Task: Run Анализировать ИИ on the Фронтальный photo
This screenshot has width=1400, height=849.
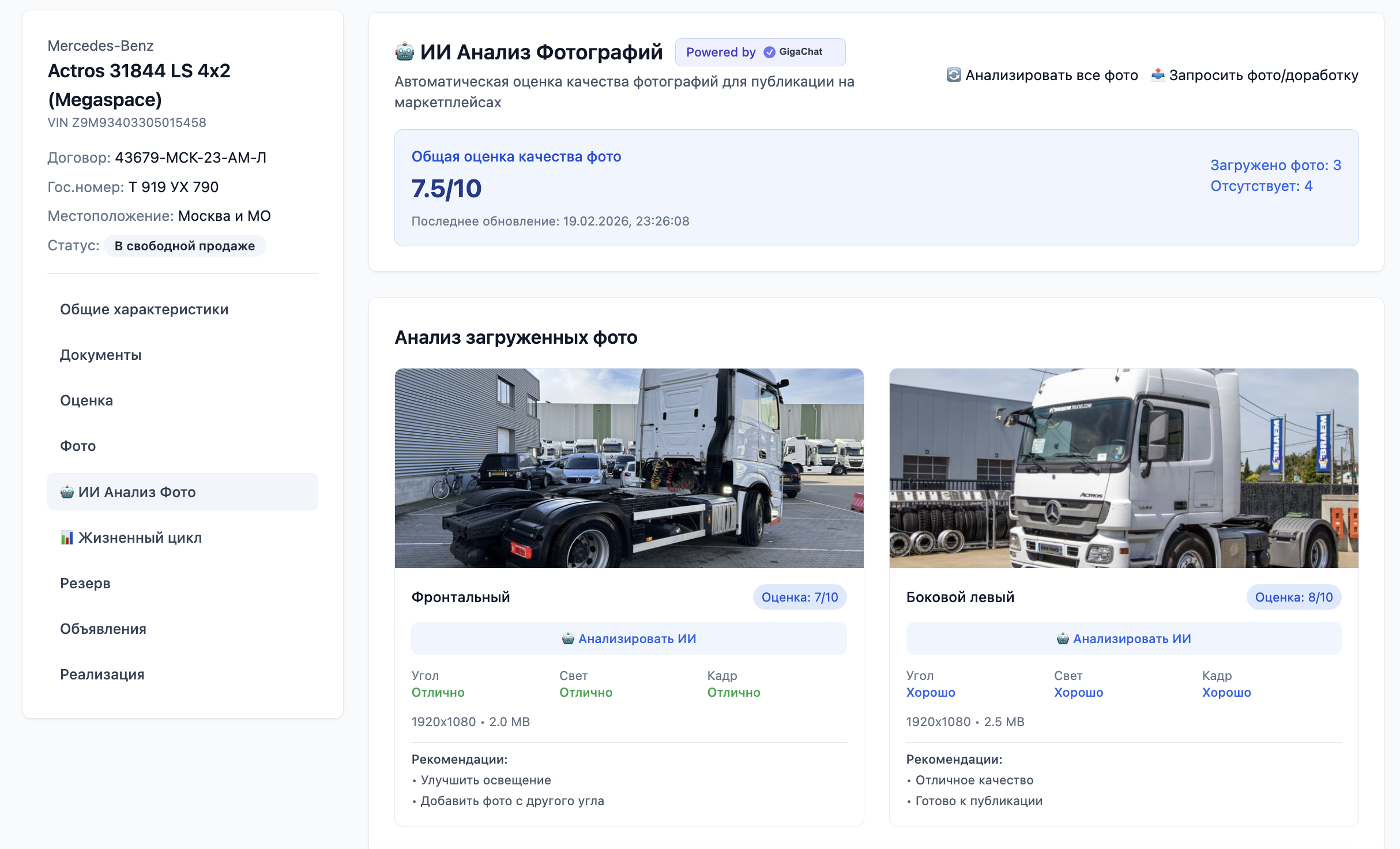Action: (629, 638)
